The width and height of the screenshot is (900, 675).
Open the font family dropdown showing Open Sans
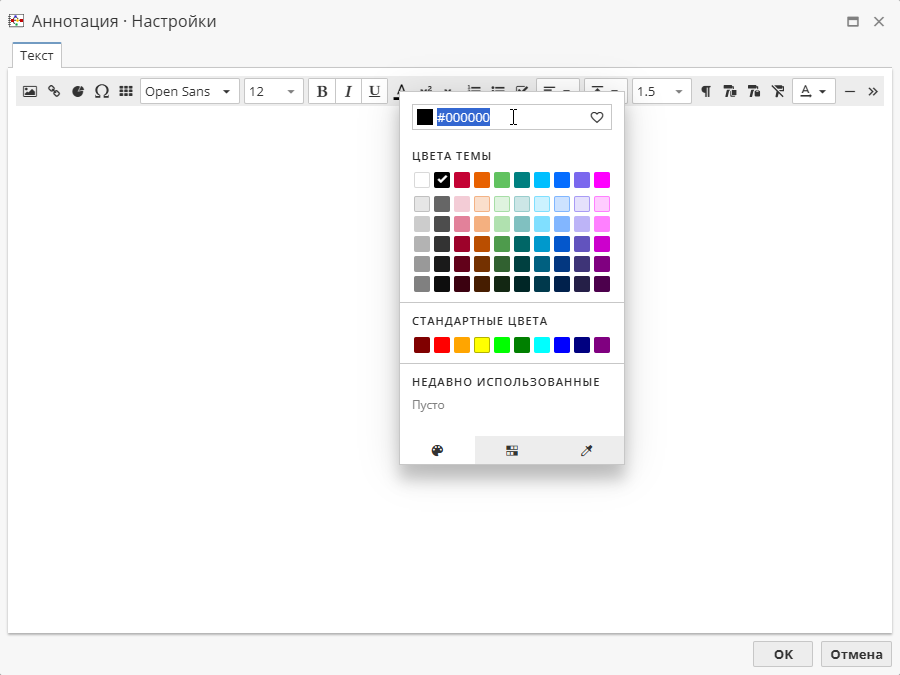[x=189, y=91]
